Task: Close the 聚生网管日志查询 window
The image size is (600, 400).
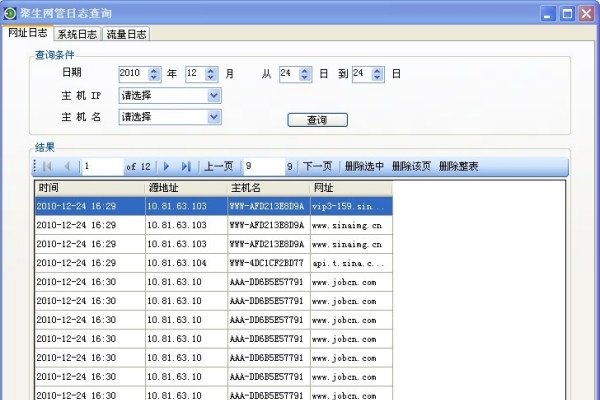Action: (587, 14)
